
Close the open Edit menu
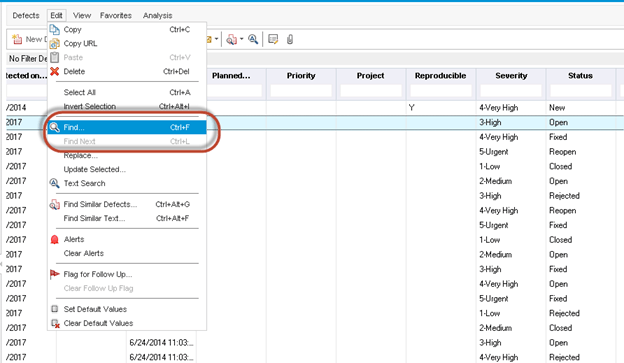coord(57,16)
